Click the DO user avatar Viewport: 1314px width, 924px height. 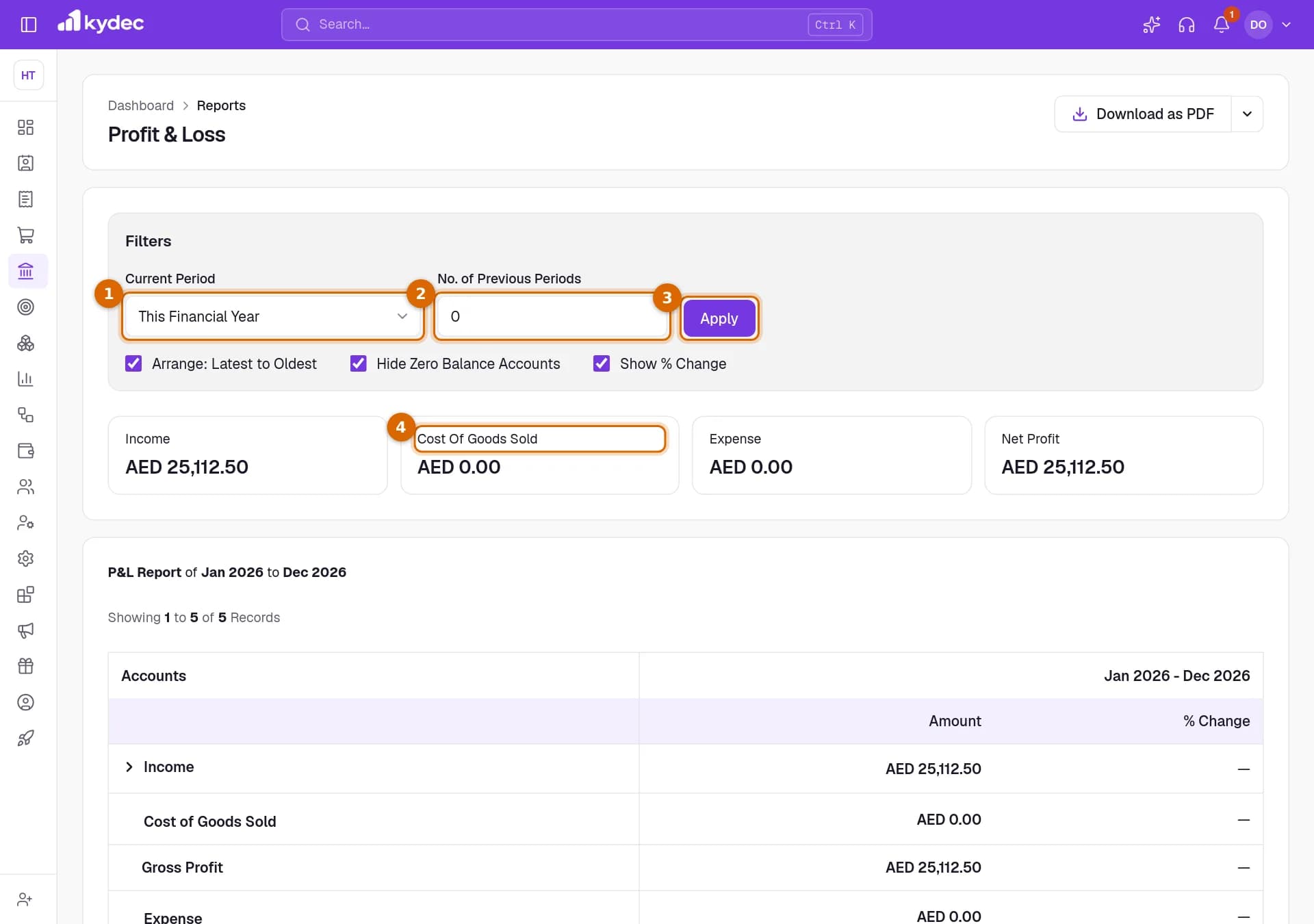point(1258,25)
